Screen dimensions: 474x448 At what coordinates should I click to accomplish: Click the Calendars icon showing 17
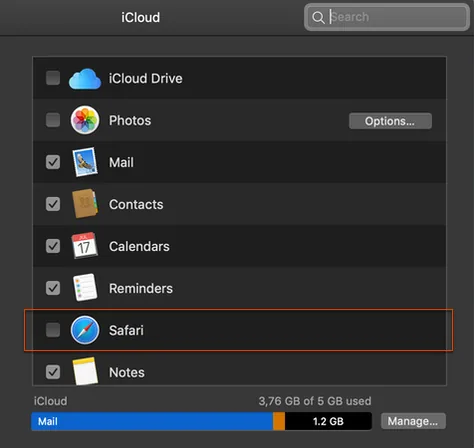(x=85, y=246)
